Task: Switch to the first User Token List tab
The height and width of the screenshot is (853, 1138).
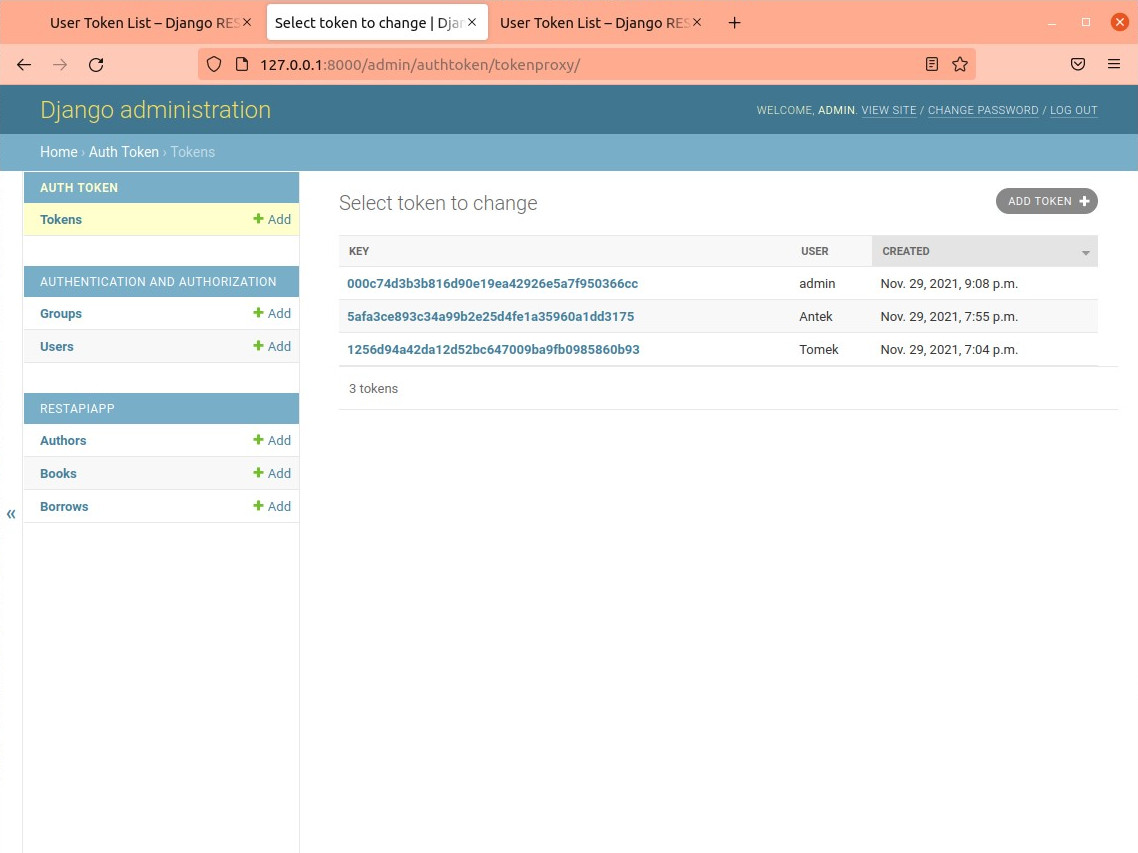Action: pos(144,23)
